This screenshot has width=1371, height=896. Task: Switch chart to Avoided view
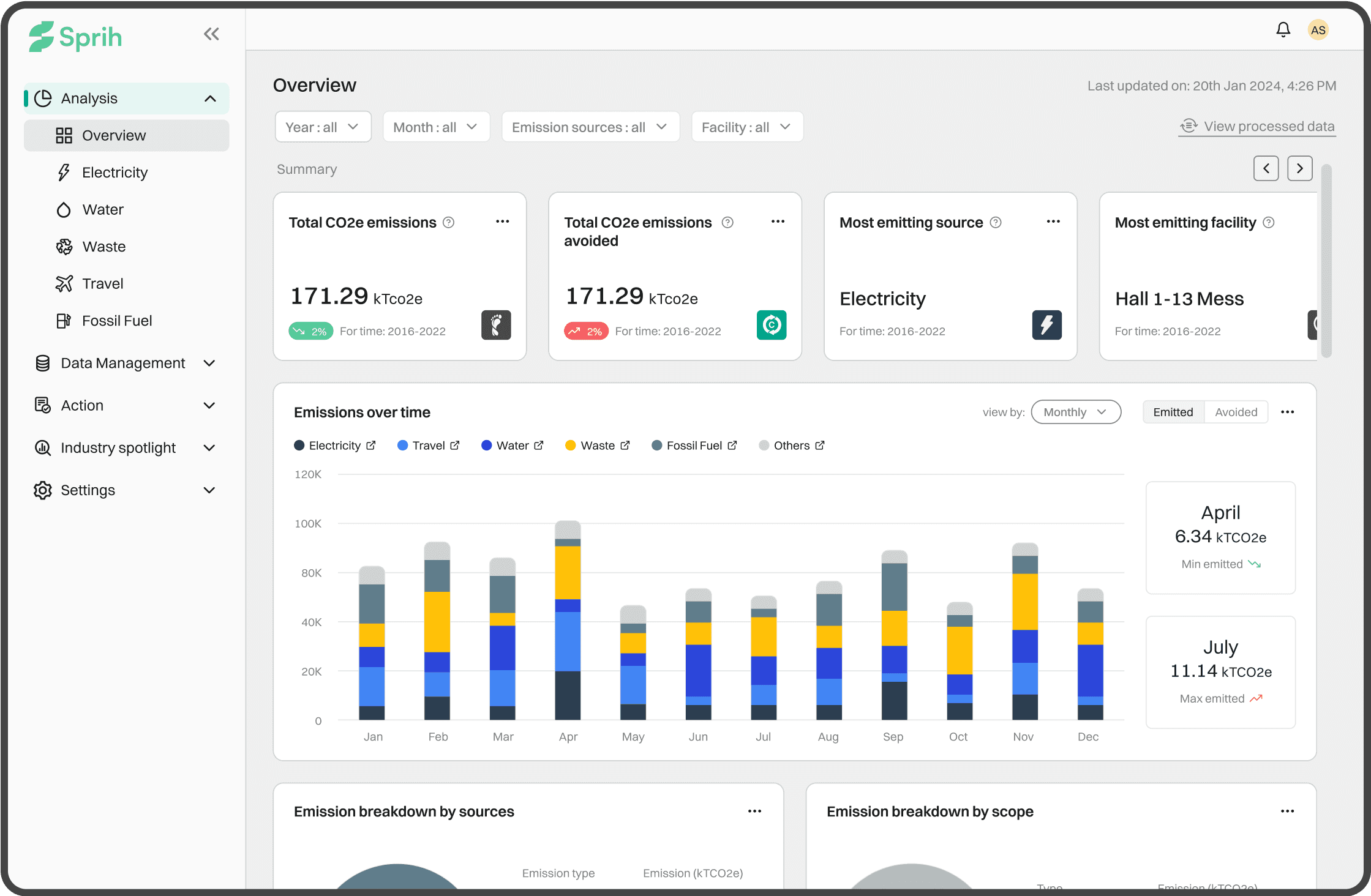1236,412
